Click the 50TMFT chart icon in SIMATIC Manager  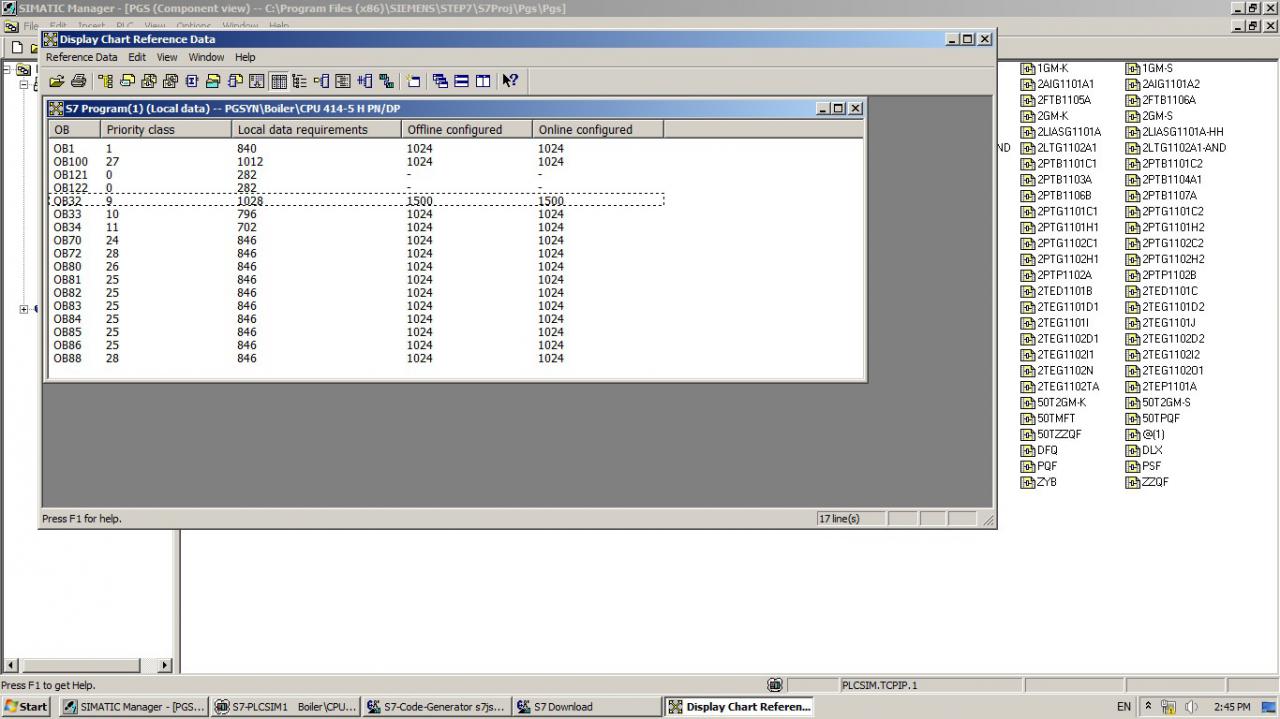1027,419
